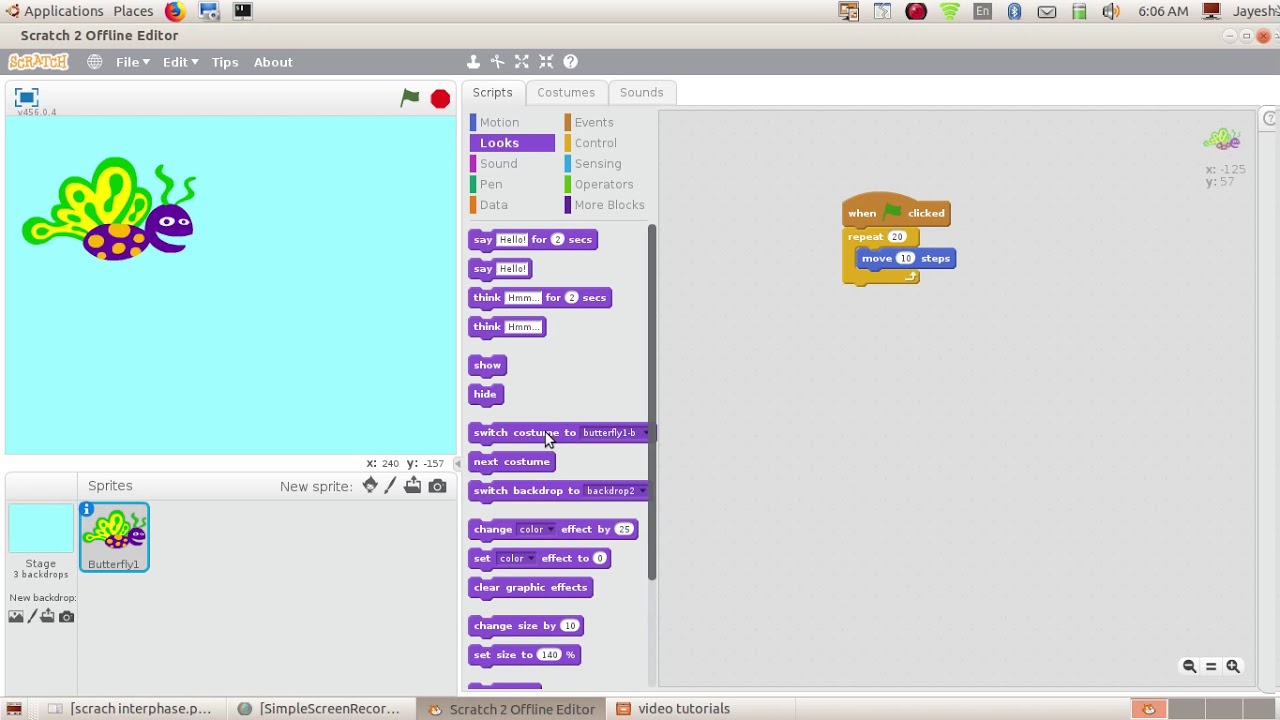Screen dimensions: 1280x720
Task: Click the show block
Action: tap(487, 365)
